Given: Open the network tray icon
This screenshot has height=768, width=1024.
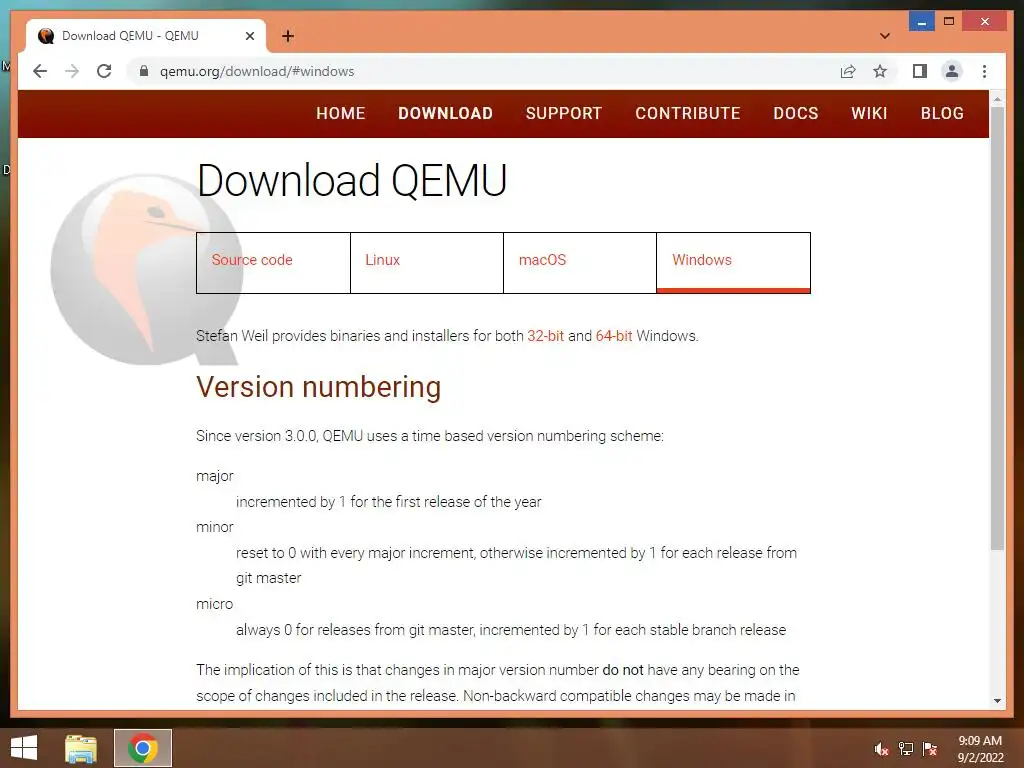Looking at the screenshot, I should click(x=906, y=749).
